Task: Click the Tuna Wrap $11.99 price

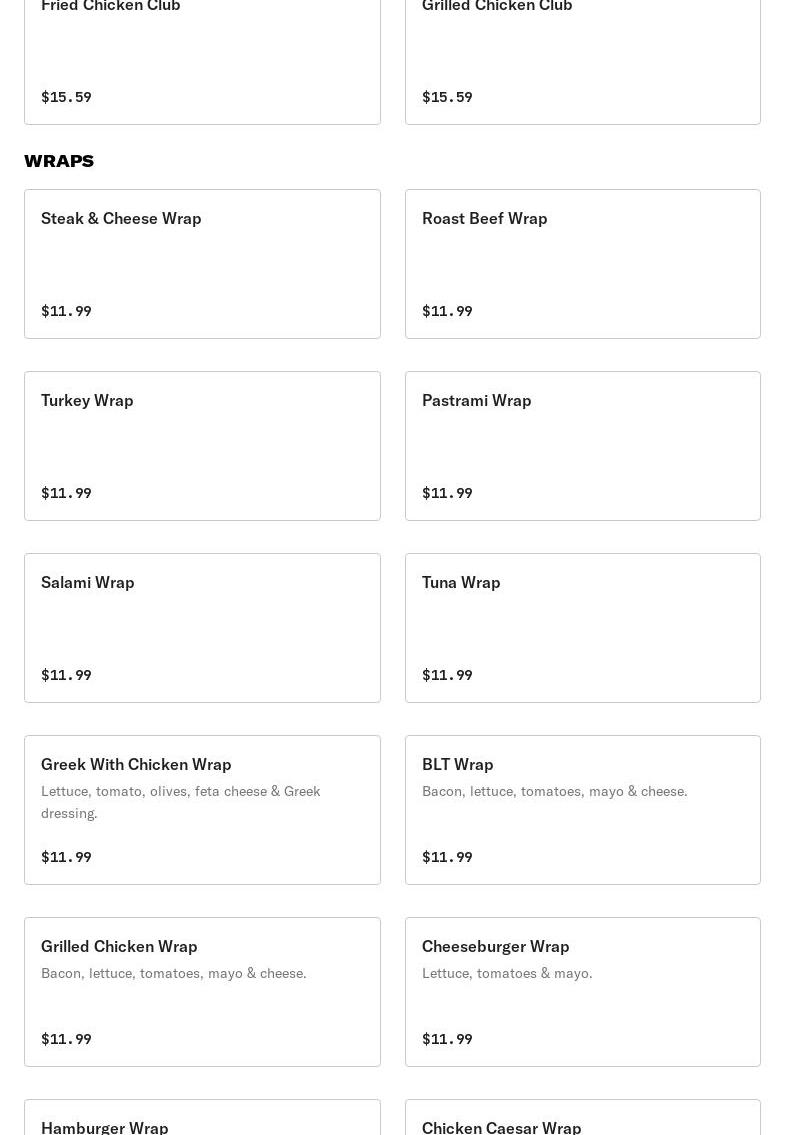Action: point(447,675)
